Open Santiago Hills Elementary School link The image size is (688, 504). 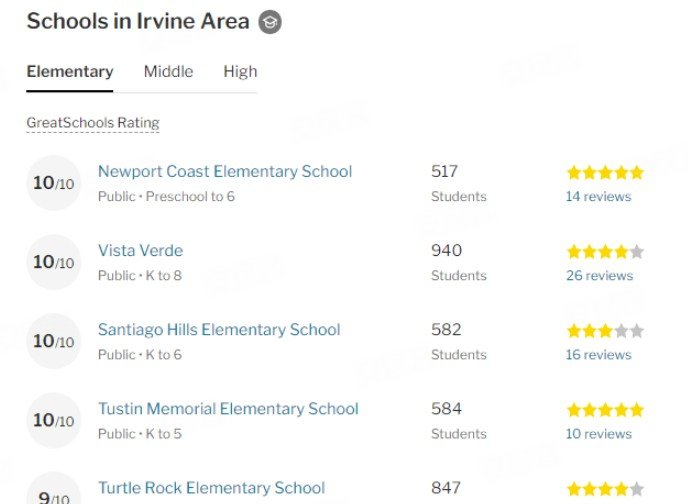coord(219,329)
